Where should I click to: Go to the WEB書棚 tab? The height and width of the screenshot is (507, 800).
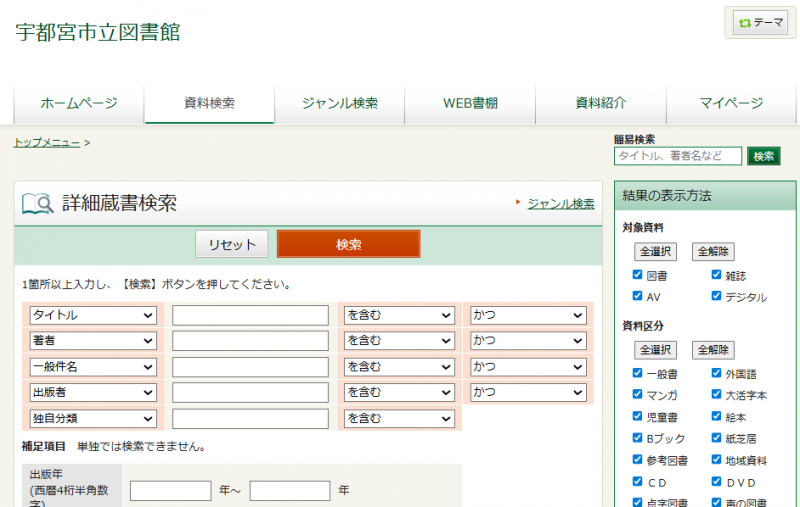[x=470, y=103]
